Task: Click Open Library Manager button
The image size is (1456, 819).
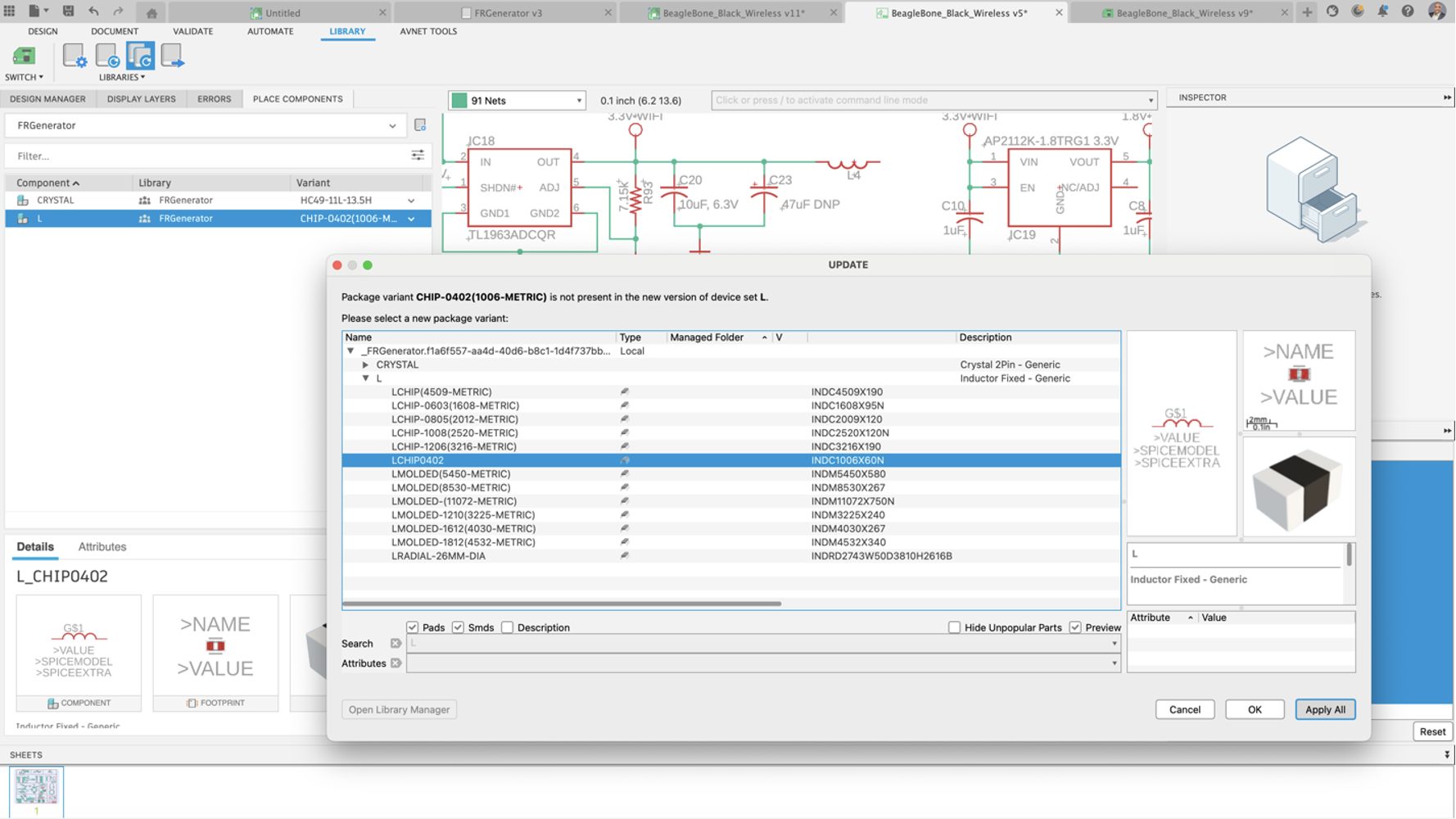Action: point(399,710)
